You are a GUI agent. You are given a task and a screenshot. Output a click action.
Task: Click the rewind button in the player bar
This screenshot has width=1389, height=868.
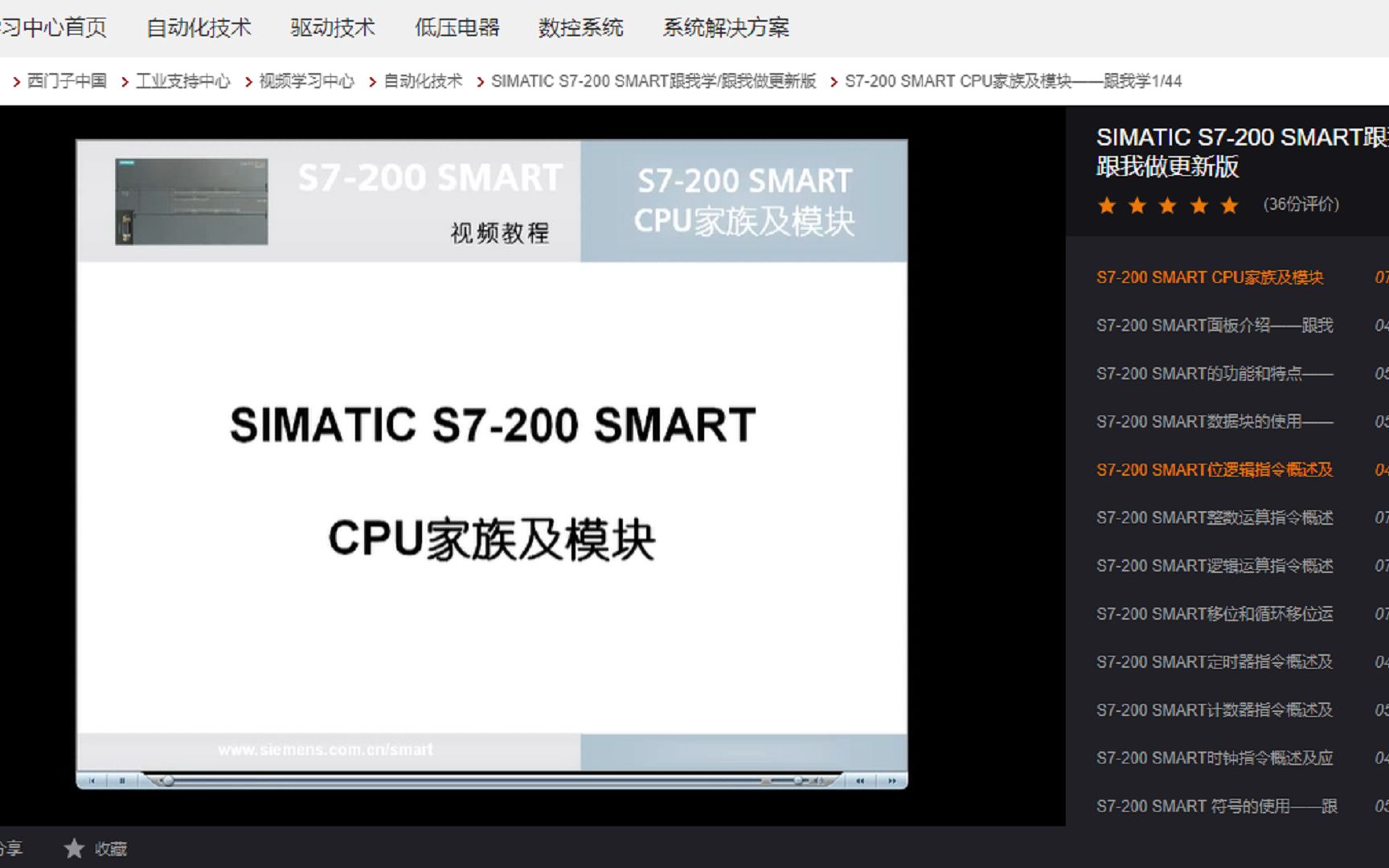(x=860, y=780)
